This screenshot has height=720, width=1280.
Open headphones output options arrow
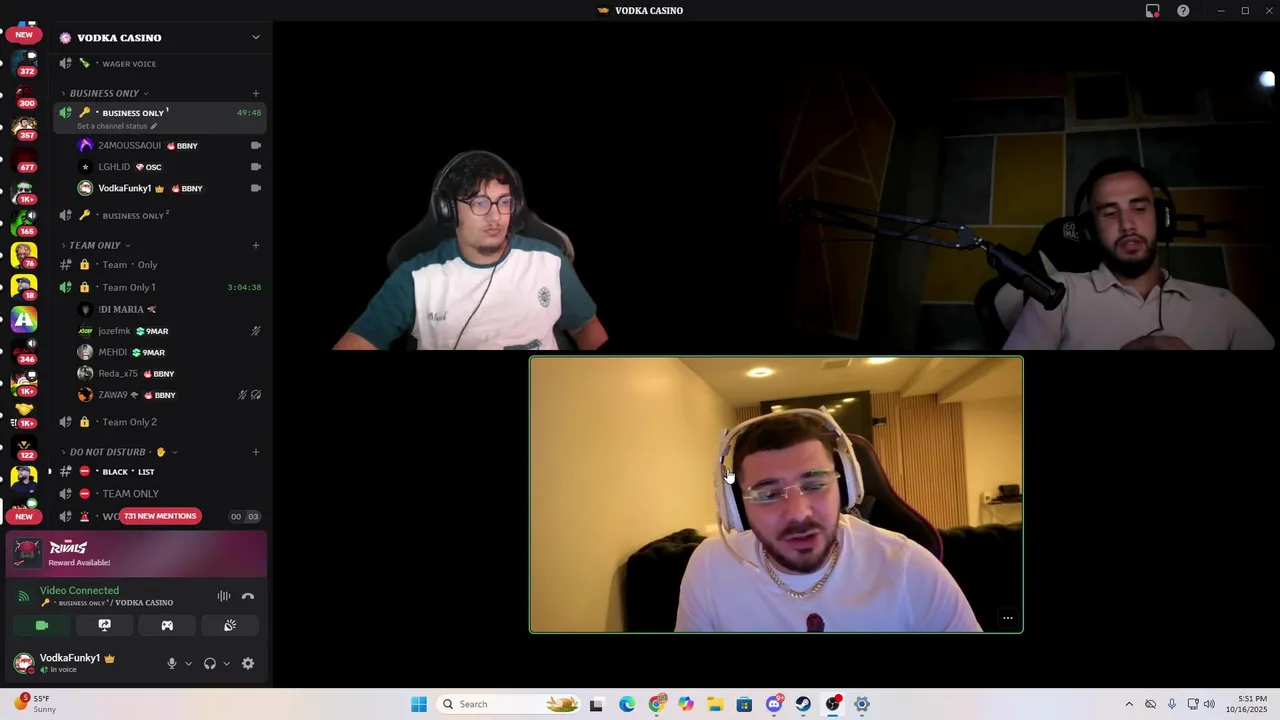pos(226,663)
